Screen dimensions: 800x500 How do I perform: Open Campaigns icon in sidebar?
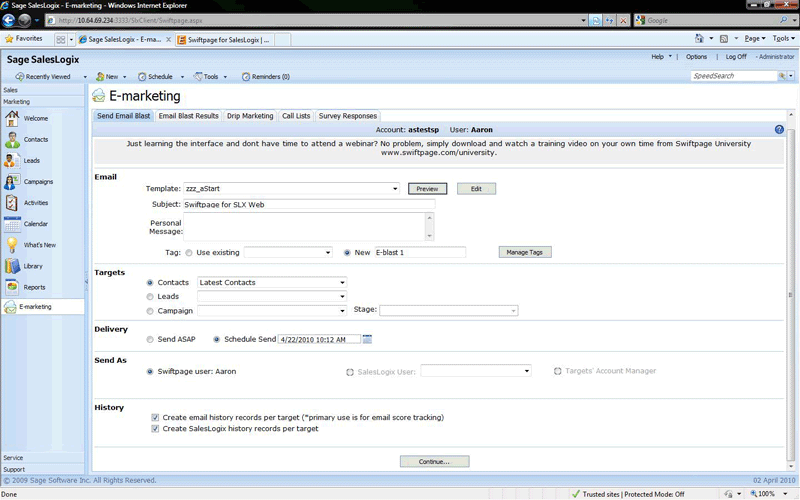coord(12,182)
